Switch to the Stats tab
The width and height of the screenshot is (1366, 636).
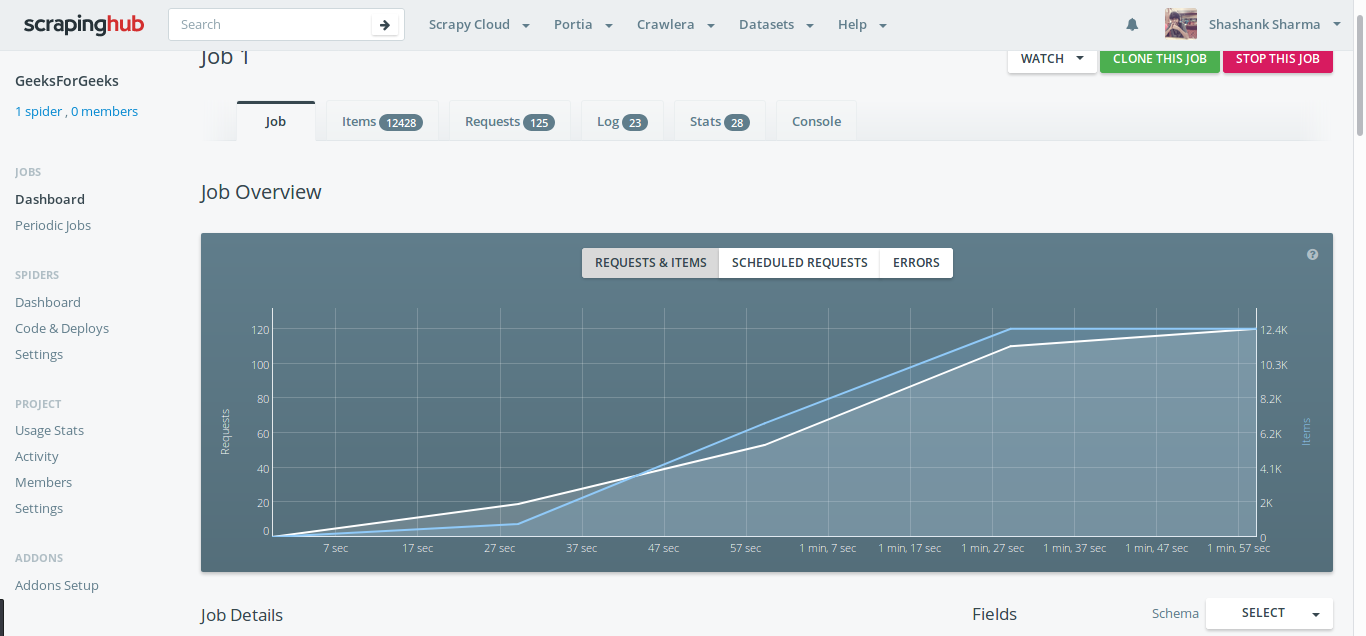(719, 121)
